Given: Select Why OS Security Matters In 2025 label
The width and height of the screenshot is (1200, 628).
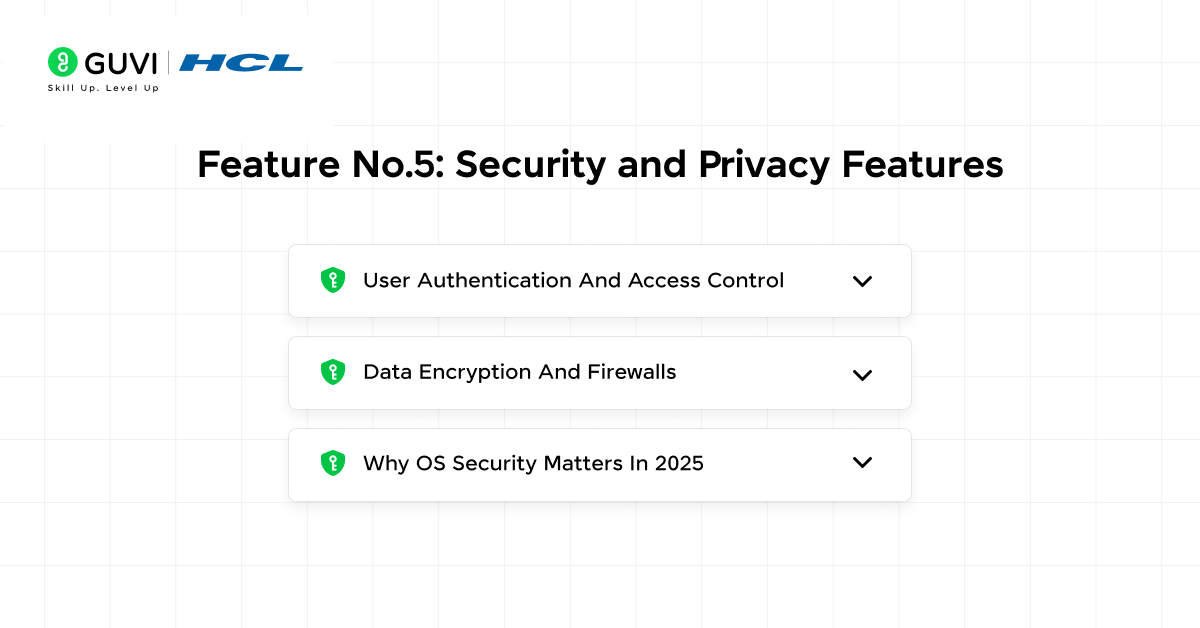Looking at the screenshot, I should coord(533,464).
